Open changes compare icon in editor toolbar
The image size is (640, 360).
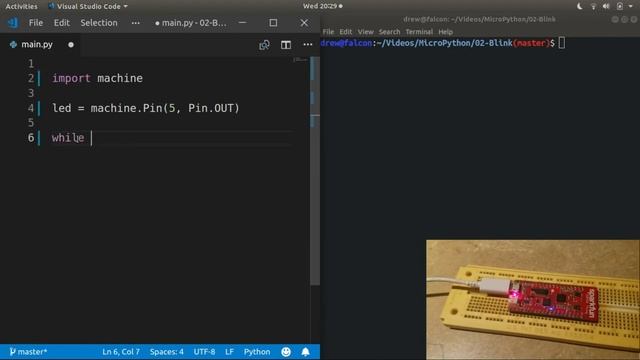[264, 45]
